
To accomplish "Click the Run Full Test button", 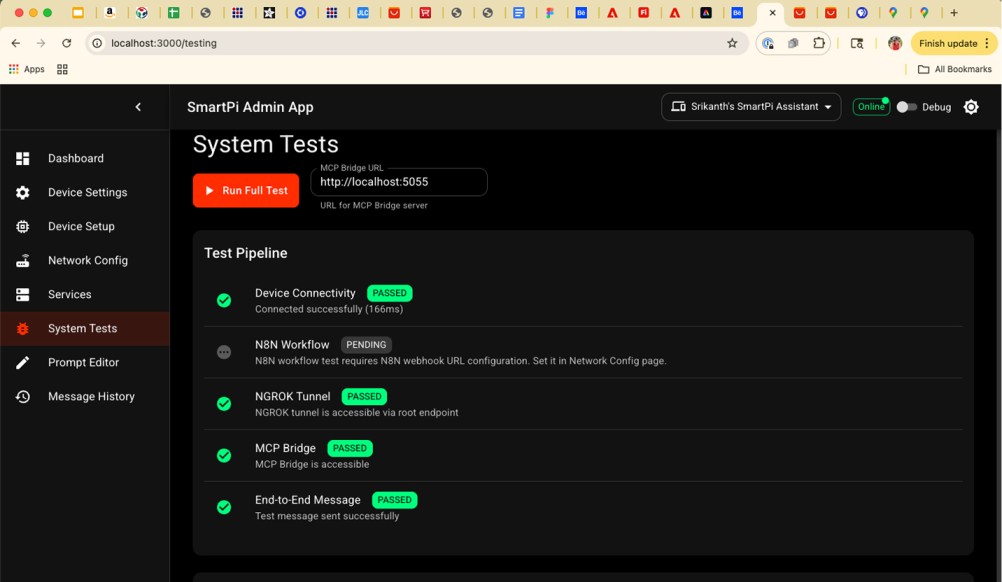I will coord(245,190).
